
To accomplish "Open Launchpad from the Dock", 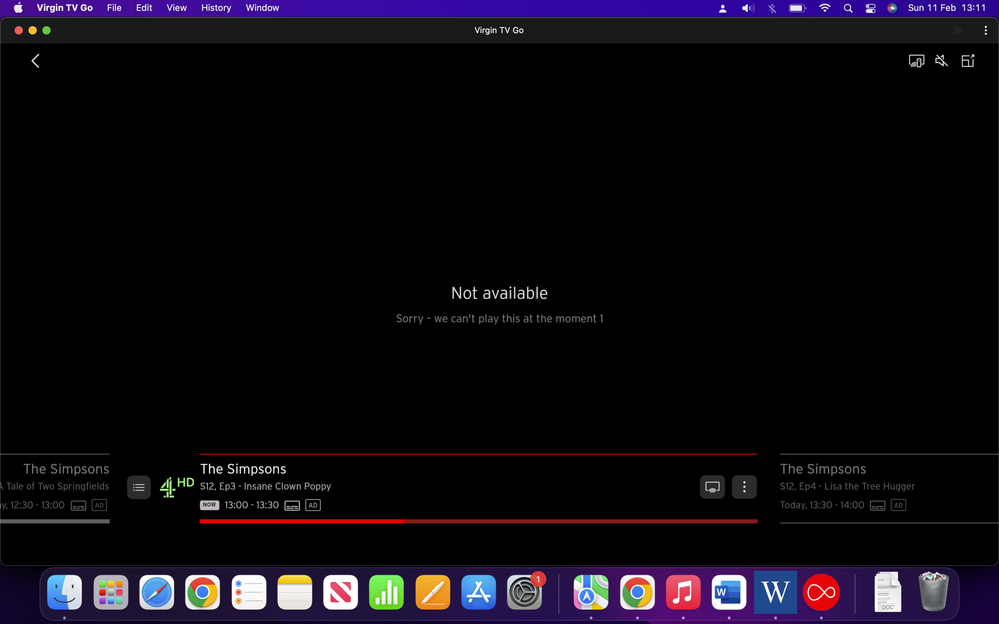I will (x=111, y=592).
